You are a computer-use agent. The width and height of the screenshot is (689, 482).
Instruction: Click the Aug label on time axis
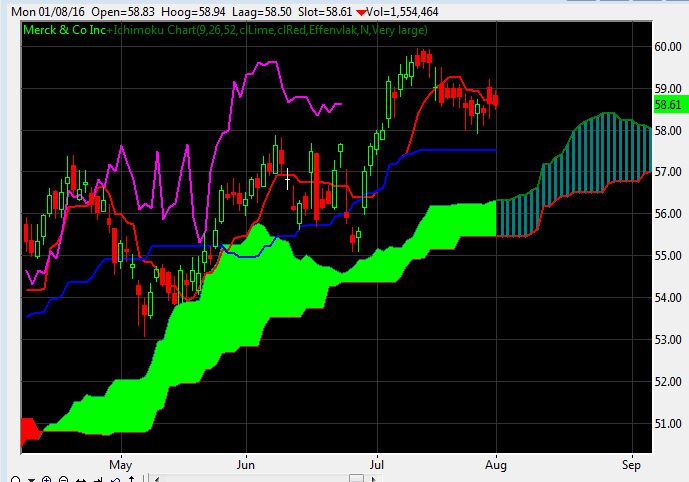(x=496, y=465)
